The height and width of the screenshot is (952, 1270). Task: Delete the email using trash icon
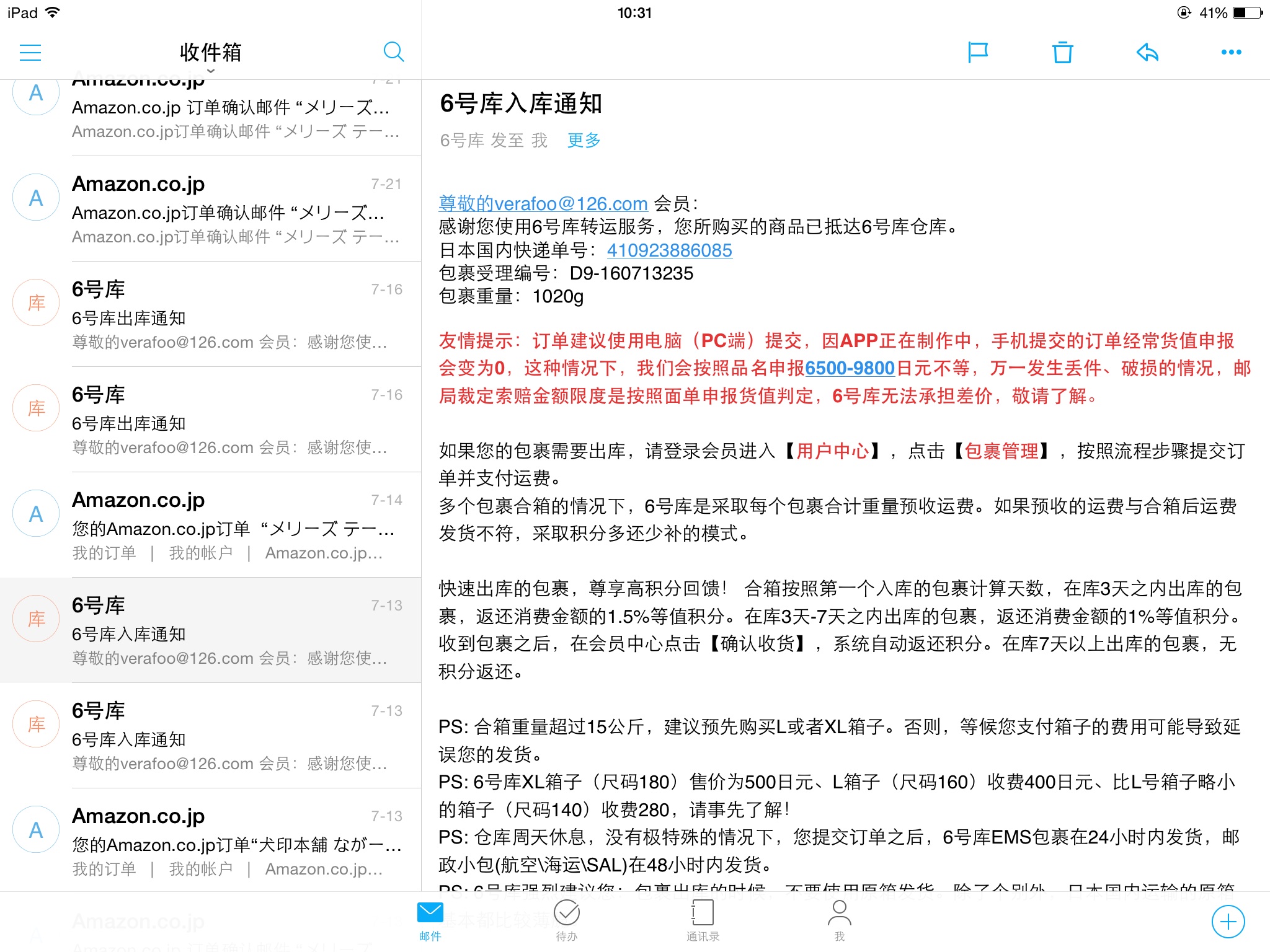(1062, 52)
